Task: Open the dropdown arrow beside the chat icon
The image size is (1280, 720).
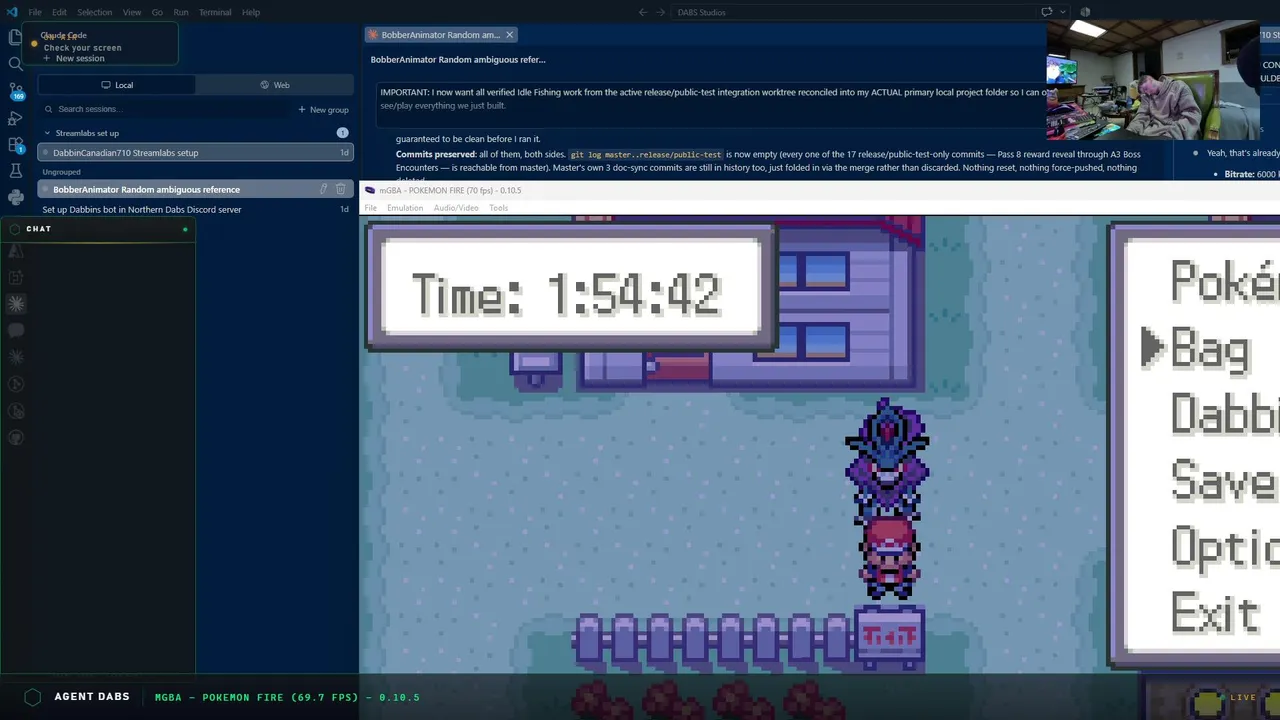Action: click(x=1062, y=12)
